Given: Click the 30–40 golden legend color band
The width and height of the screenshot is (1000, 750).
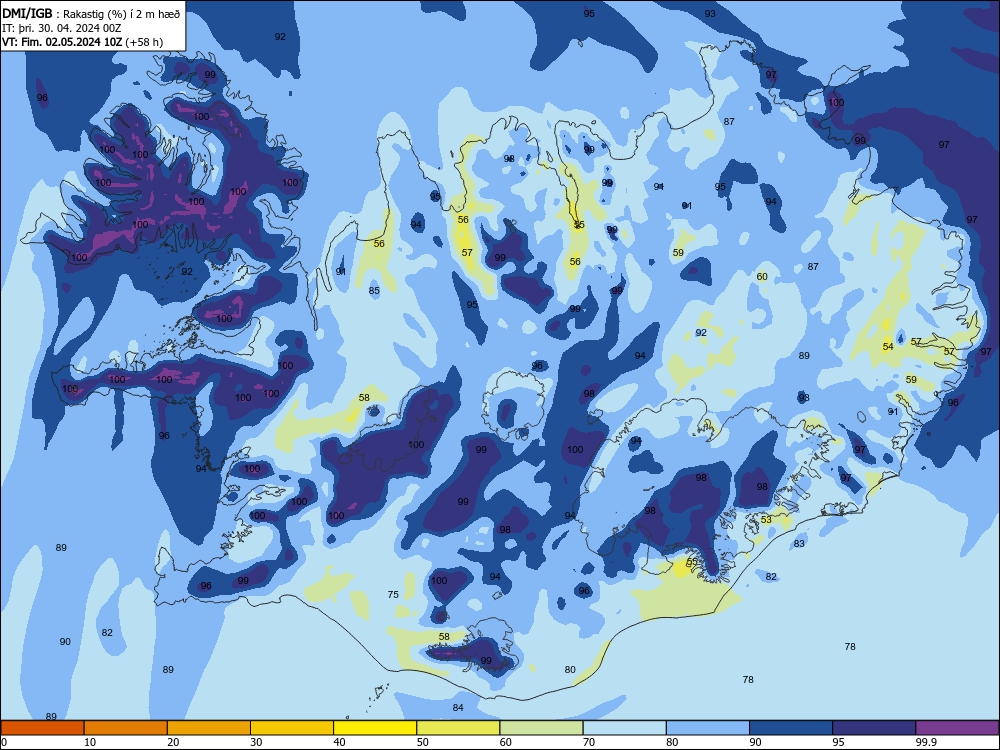Looking at the screenshot, I should tap(292, 728).
